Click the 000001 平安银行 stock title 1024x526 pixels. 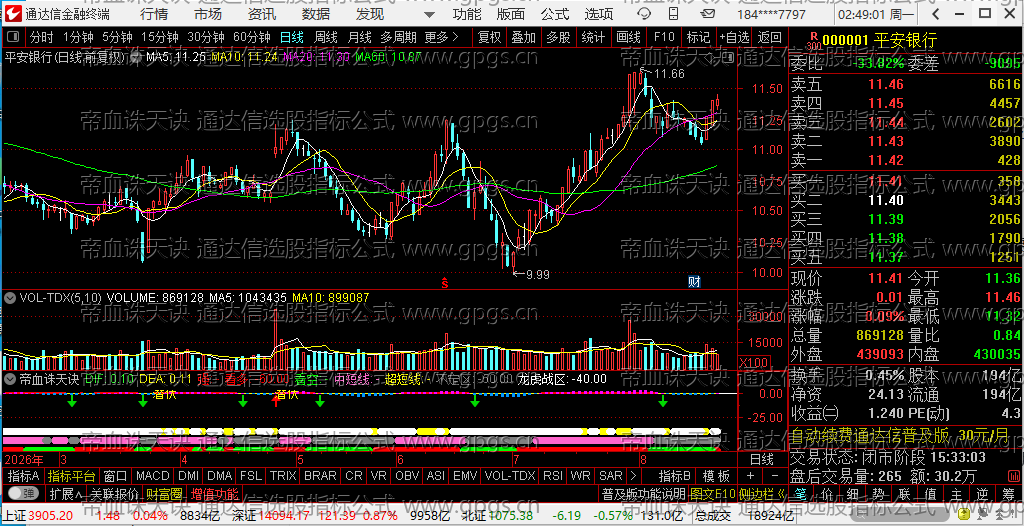click(880, 42)
